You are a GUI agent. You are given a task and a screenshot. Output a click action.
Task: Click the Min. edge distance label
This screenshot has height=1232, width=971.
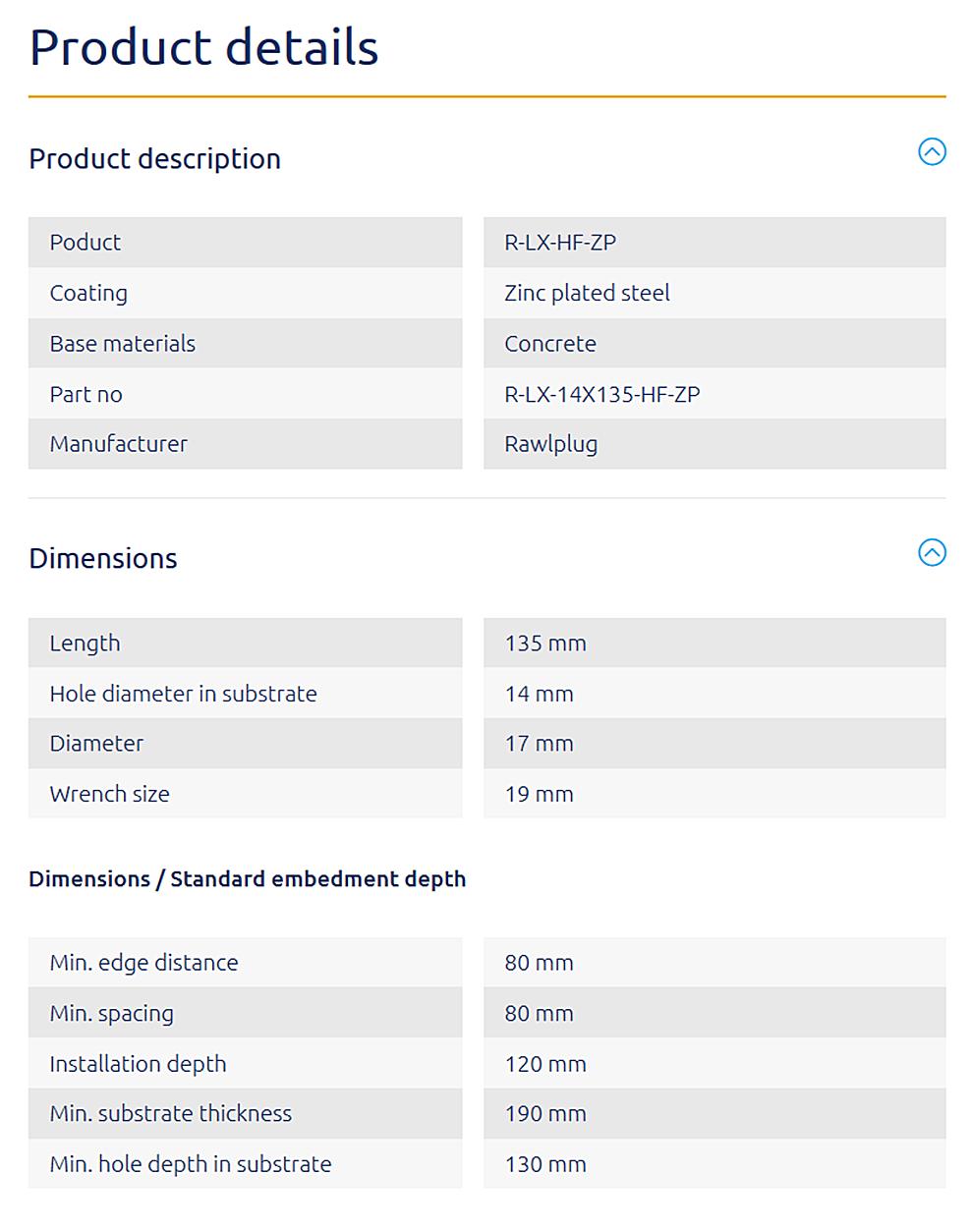click(143, 963)
